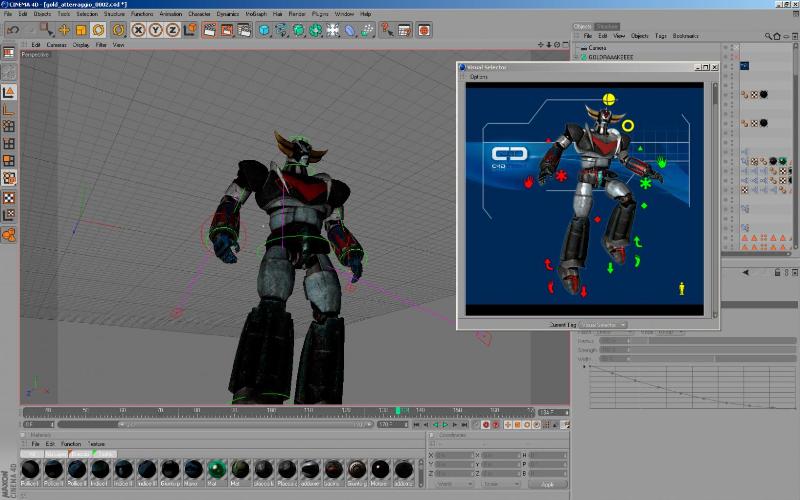Click the Render View clapperboard icon
The width and height of the screenshot is (800, 500).
(x=211, y=31)
